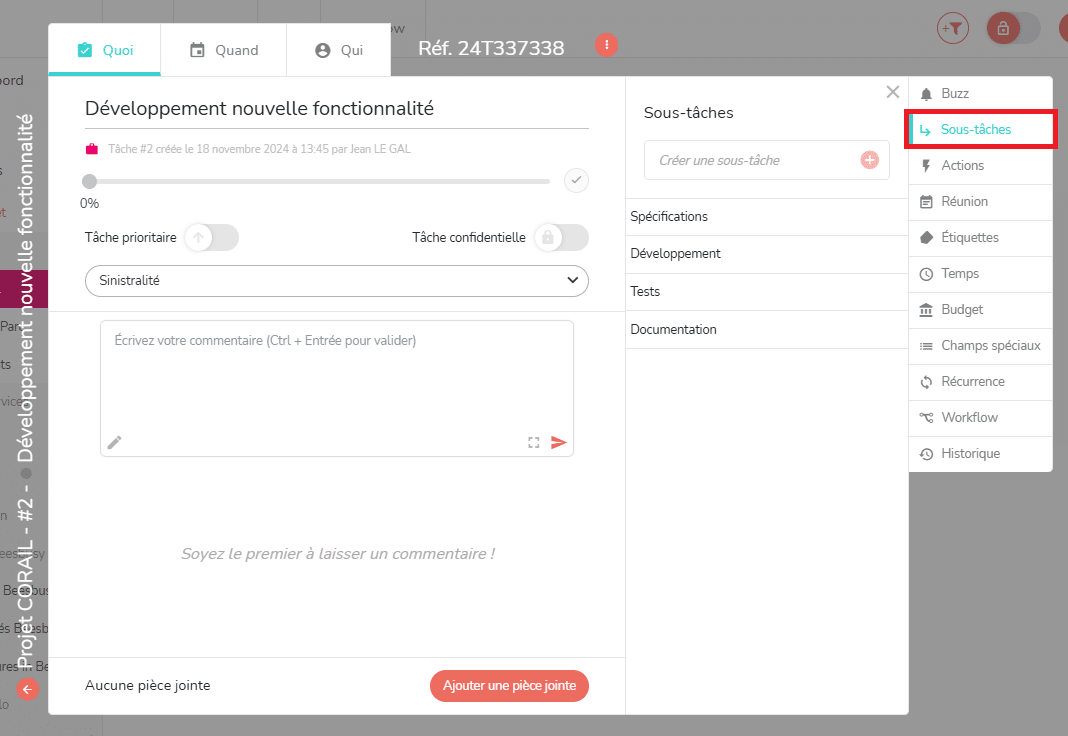The image size is (1068, 736).
Task: Send comment with red arrow icon
Action: coord(559,443)
